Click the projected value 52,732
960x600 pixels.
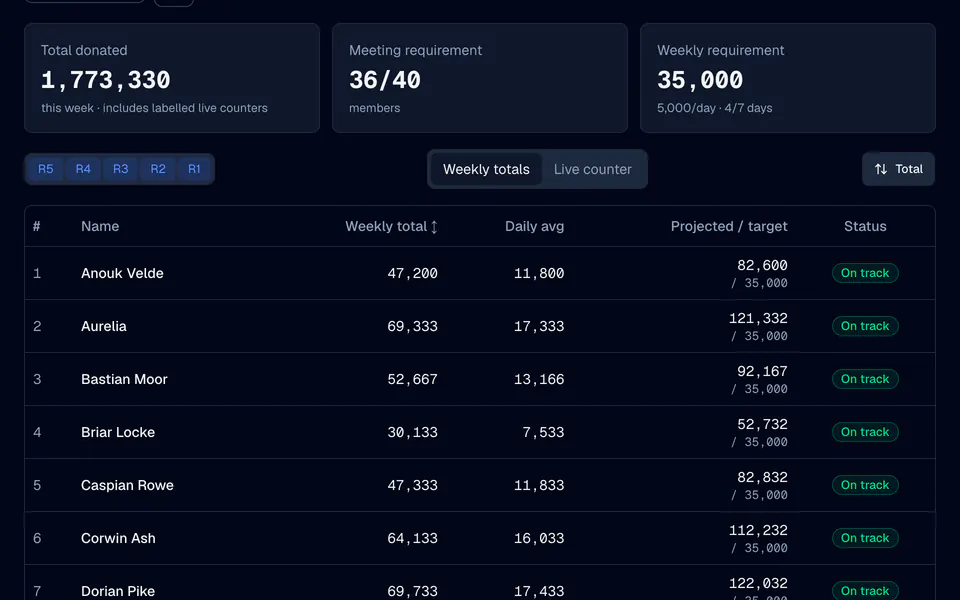762,424
